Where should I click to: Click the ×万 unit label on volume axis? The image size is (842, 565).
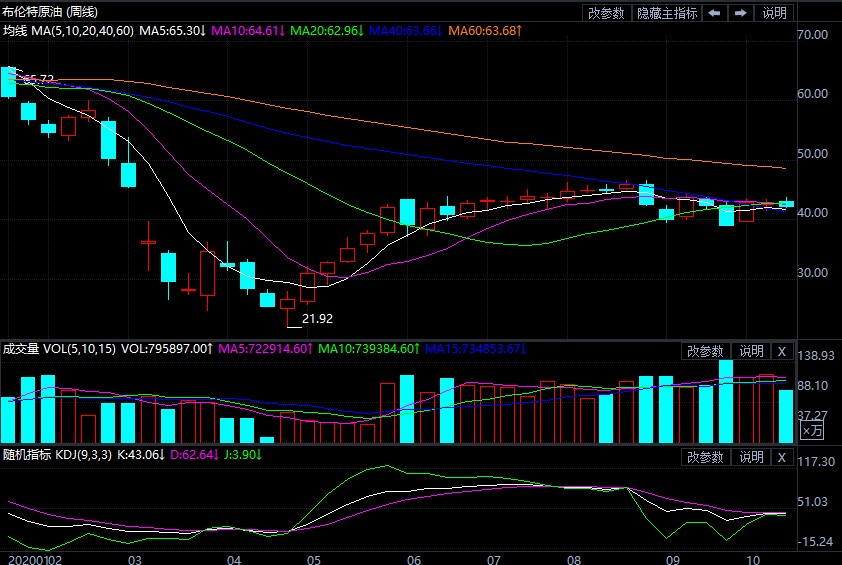coord(813,431)
